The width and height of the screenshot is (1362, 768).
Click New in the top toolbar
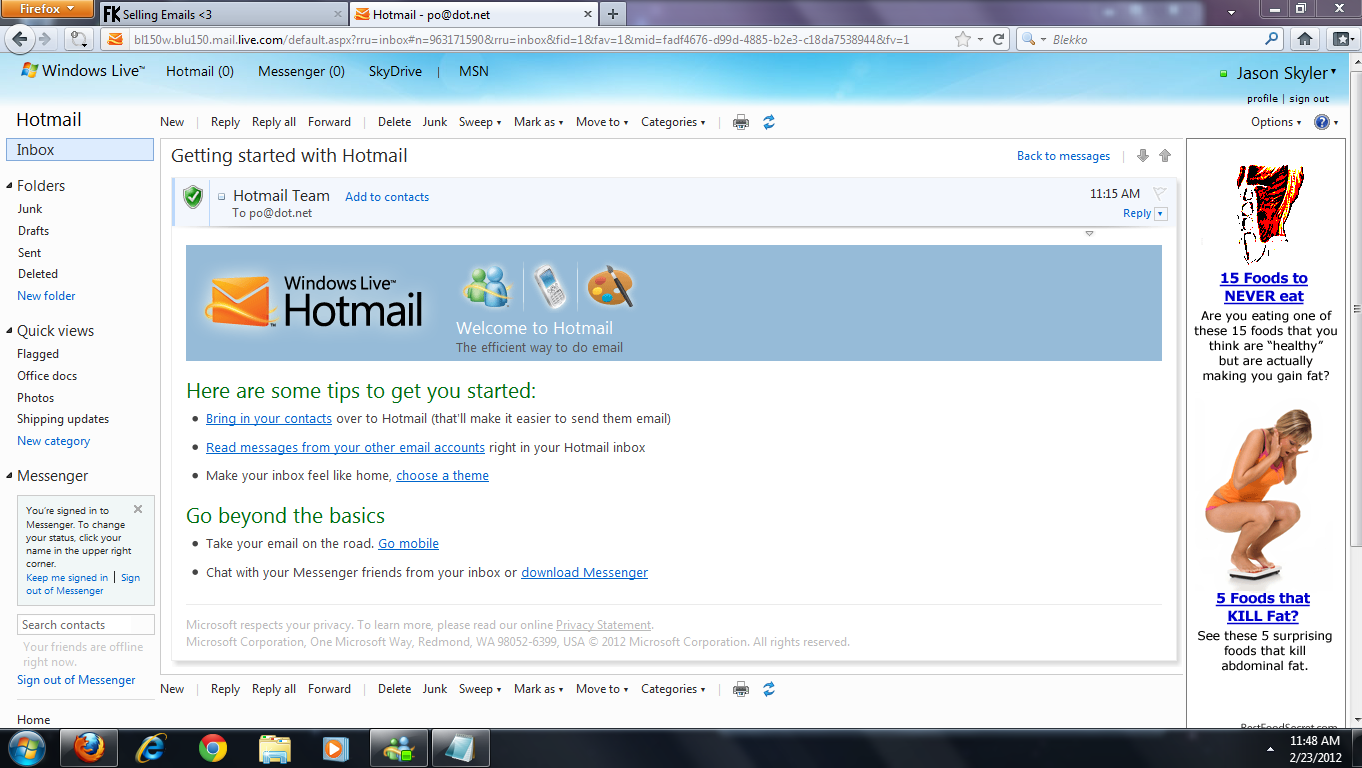[x=172, y=122]
